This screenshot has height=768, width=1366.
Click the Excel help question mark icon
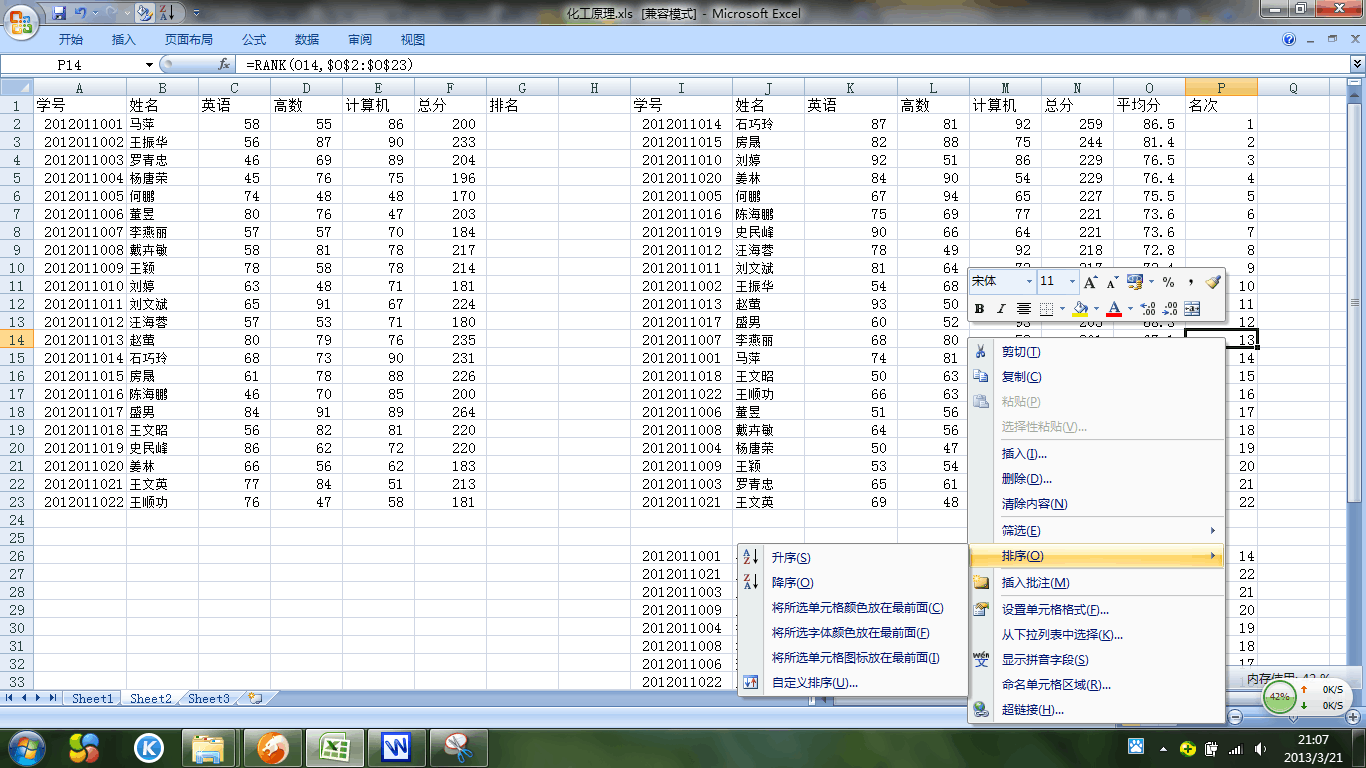coord(1289,40)
